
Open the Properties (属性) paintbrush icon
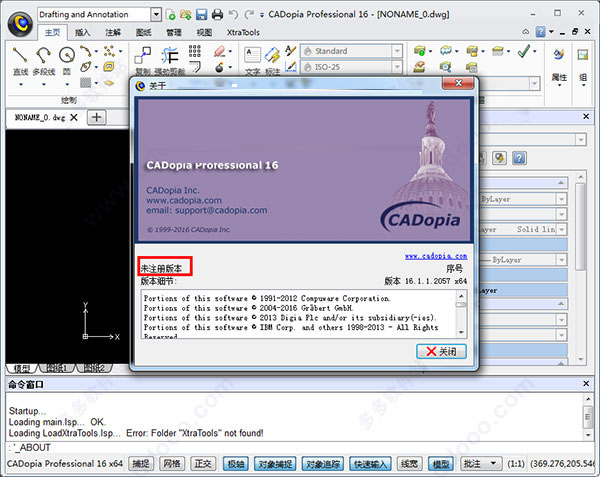pos(559,55)
